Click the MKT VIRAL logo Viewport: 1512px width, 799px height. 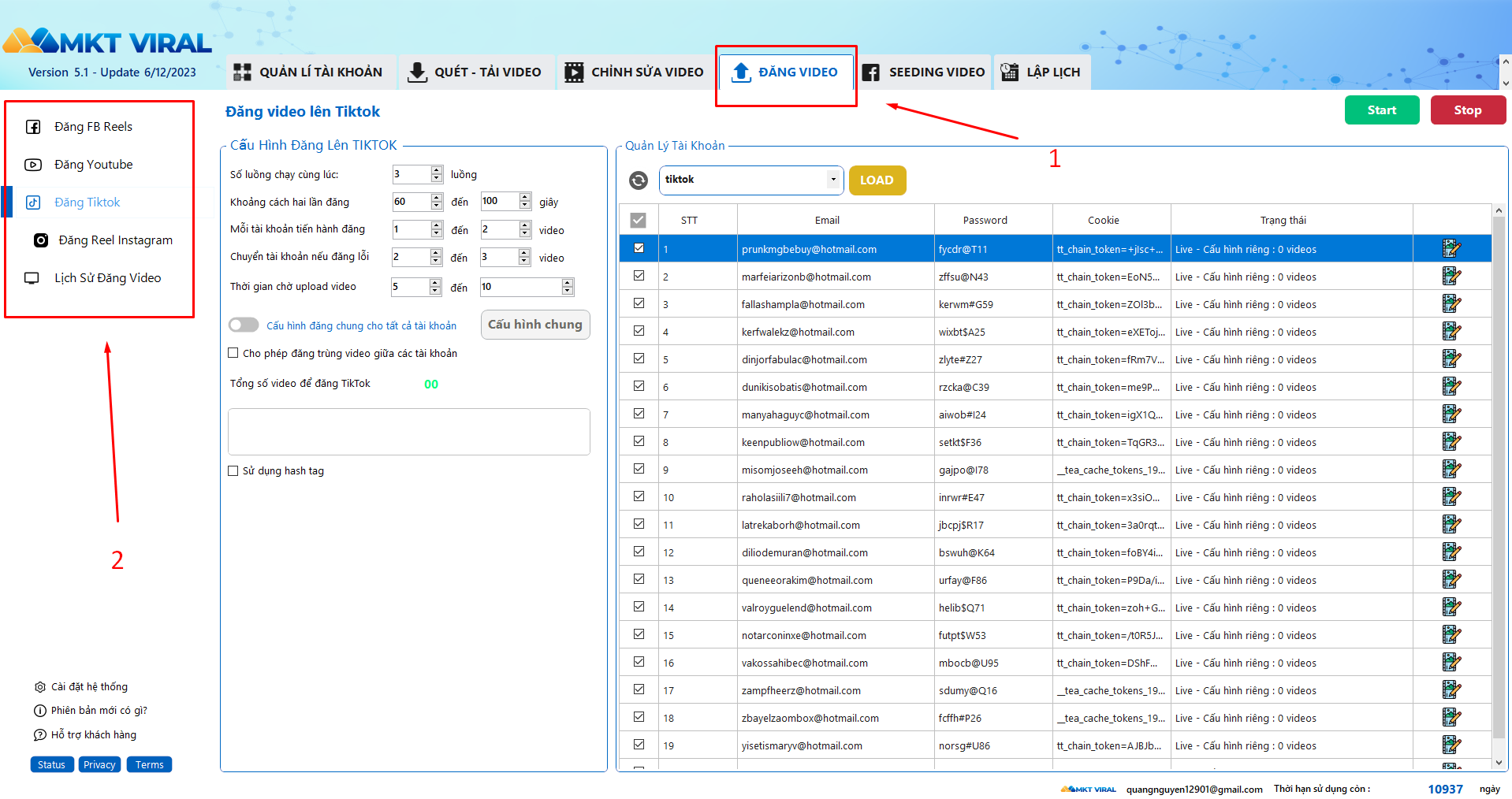(x=108, y=41)
